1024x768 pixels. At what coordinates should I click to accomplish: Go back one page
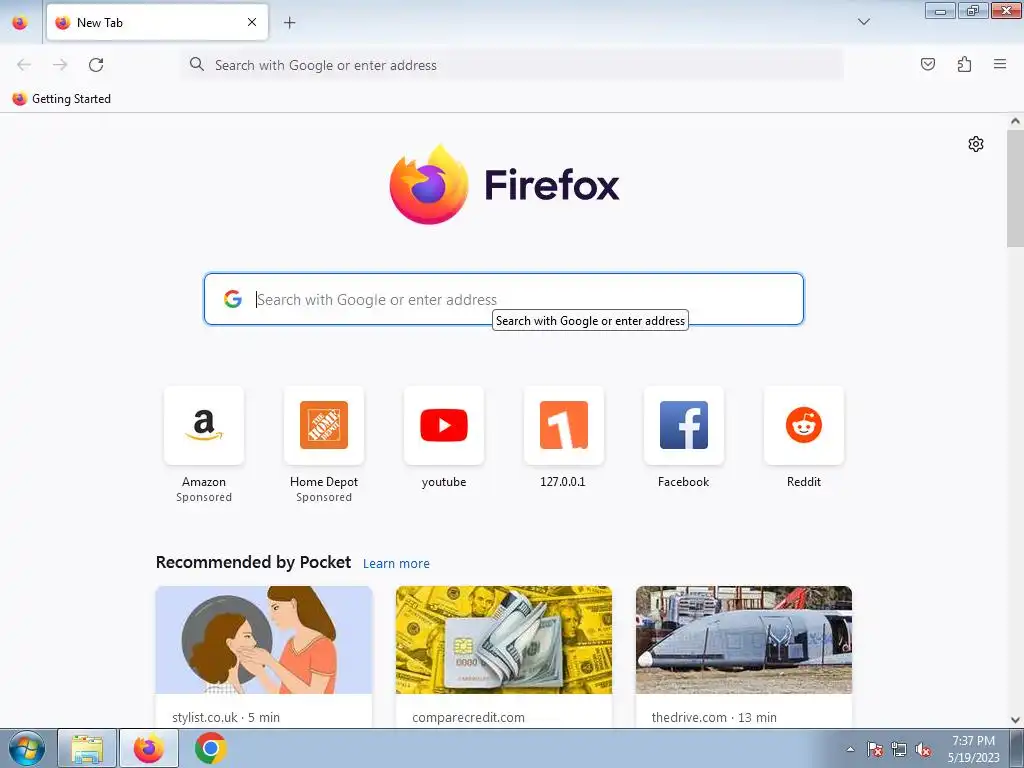click(x=24, y=65)
